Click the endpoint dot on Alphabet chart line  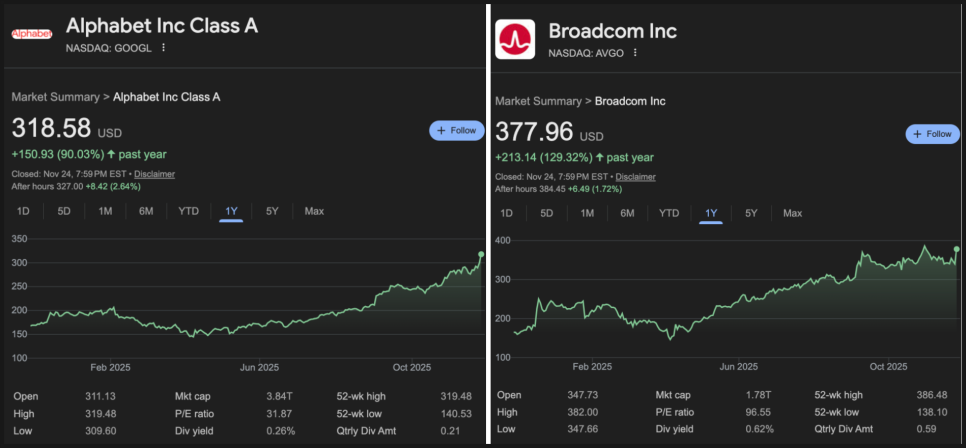[x=481, y=254]
